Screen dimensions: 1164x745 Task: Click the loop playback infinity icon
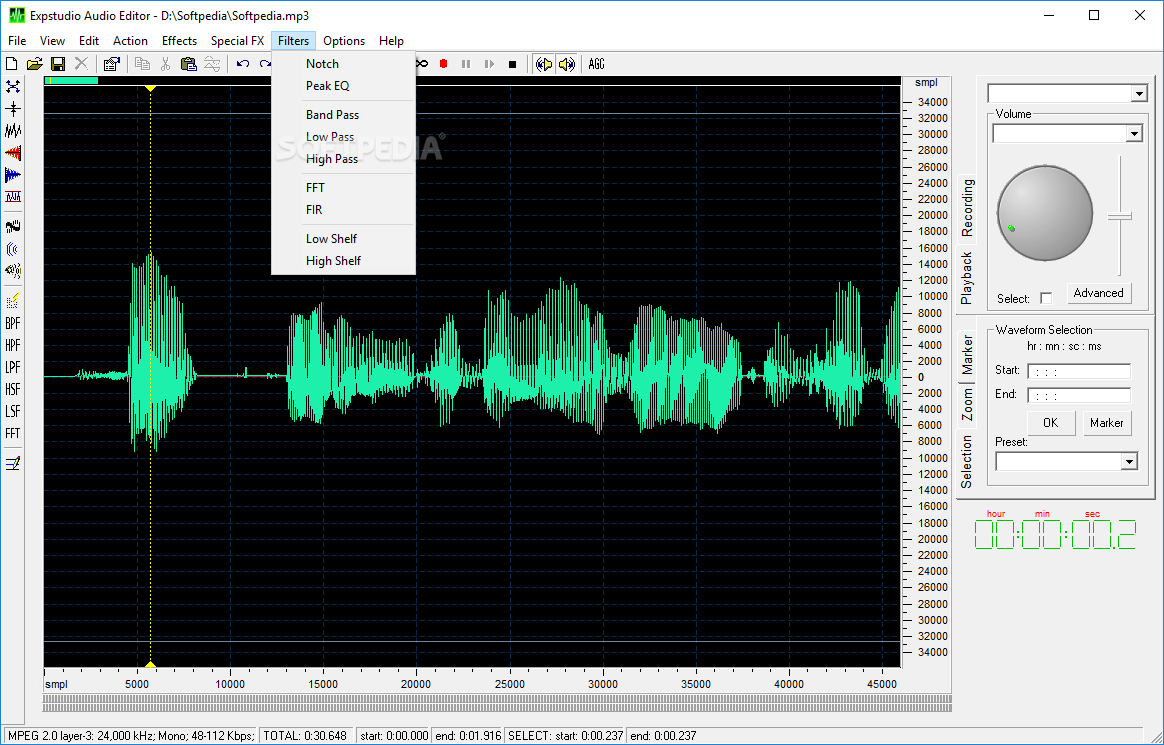click(422, 65)
